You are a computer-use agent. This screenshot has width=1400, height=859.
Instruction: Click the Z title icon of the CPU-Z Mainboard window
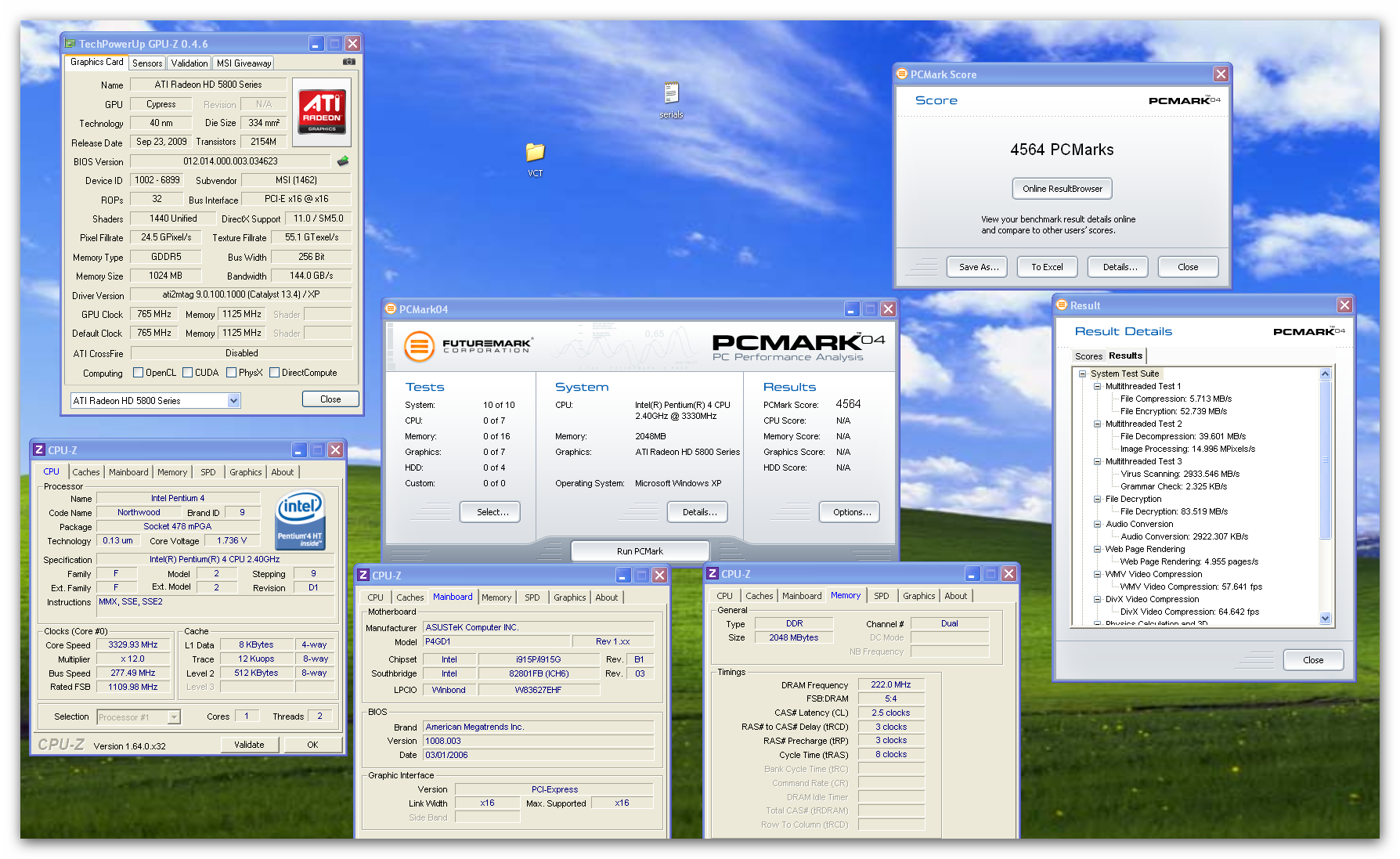(363, 576)
